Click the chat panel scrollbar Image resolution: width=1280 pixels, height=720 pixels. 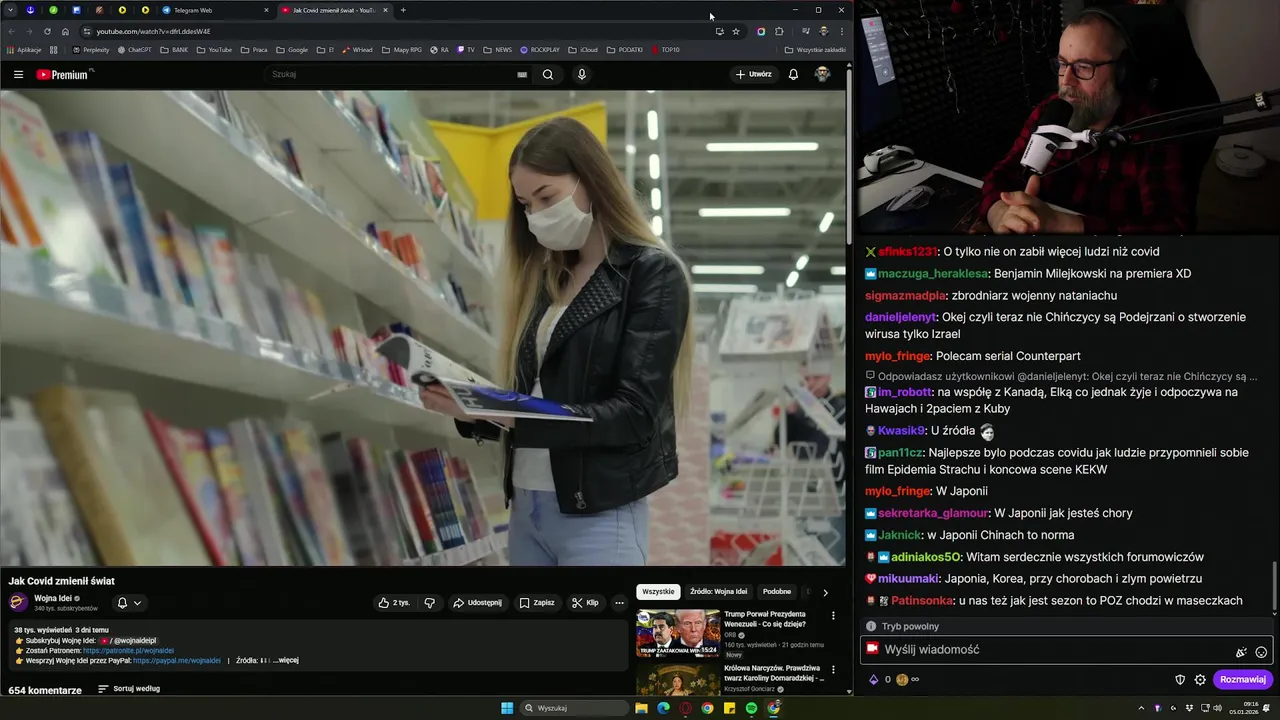(x=1274, y=588)
